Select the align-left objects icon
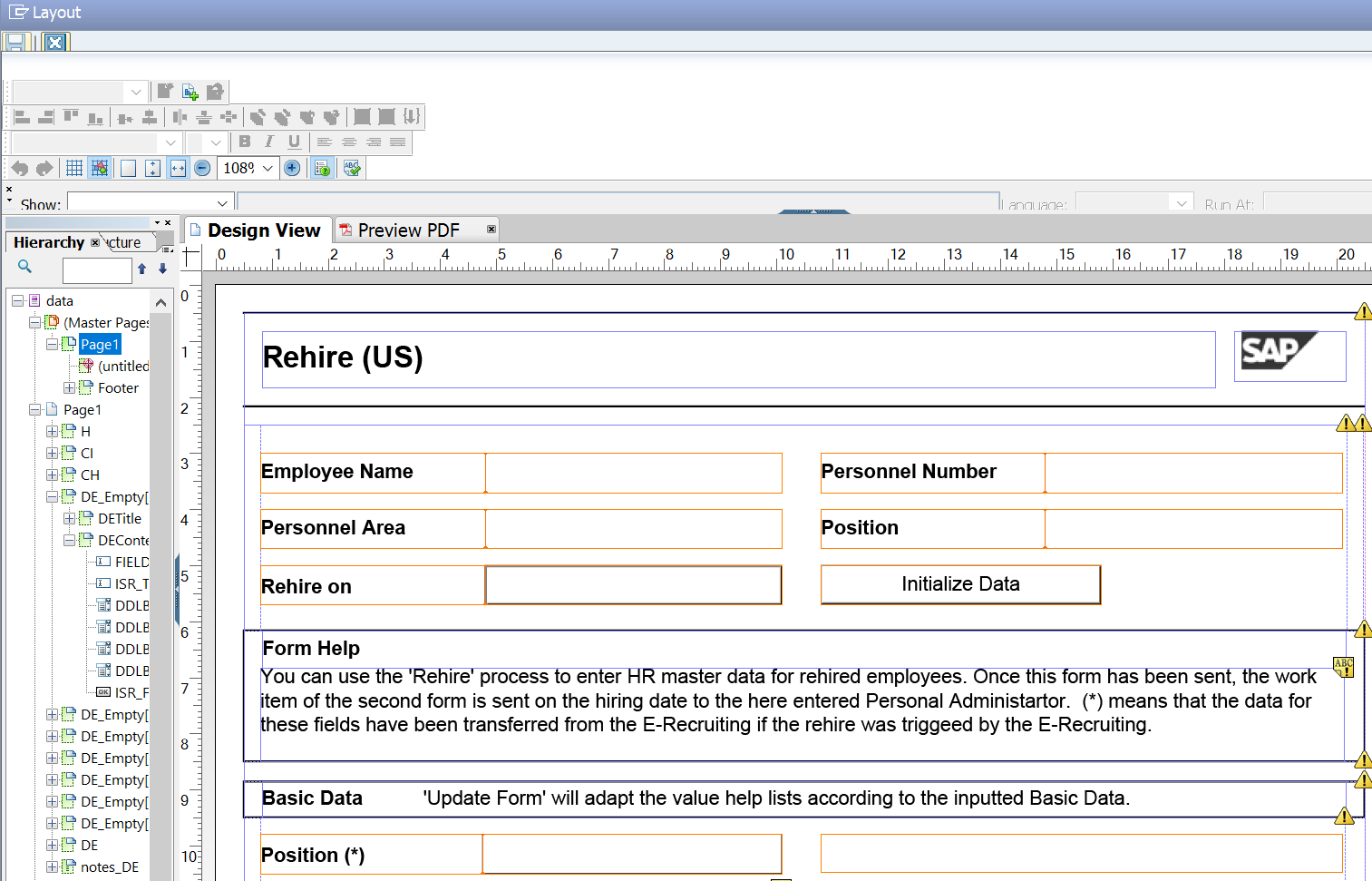 pyautogui.click(x=20, y=116)
